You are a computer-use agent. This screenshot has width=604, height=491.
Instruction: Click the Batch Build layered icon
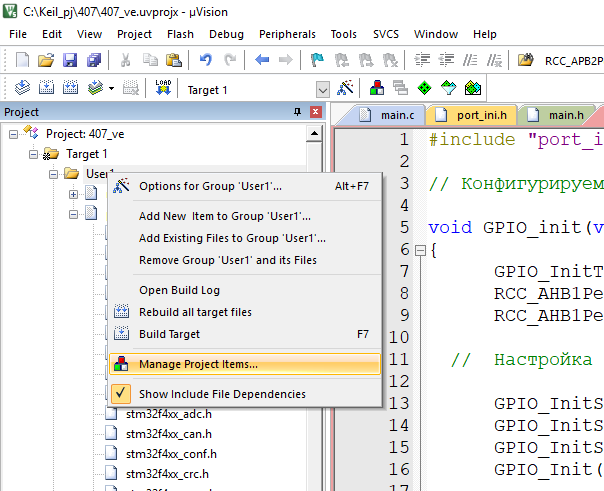[x=95, y=88]
